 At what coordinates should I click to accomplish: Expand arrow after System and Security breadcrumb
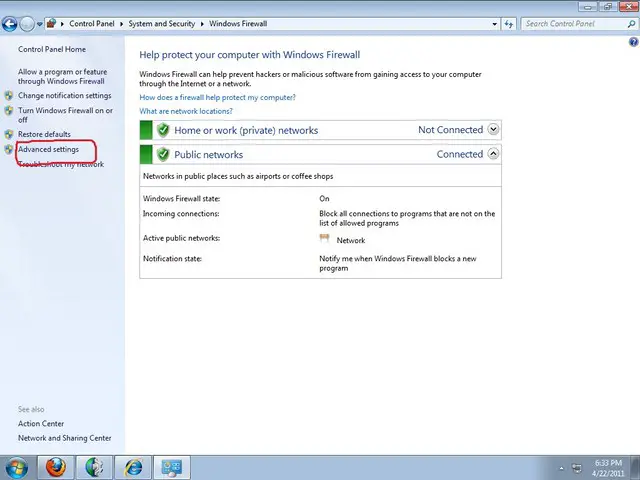click(202, 24)
